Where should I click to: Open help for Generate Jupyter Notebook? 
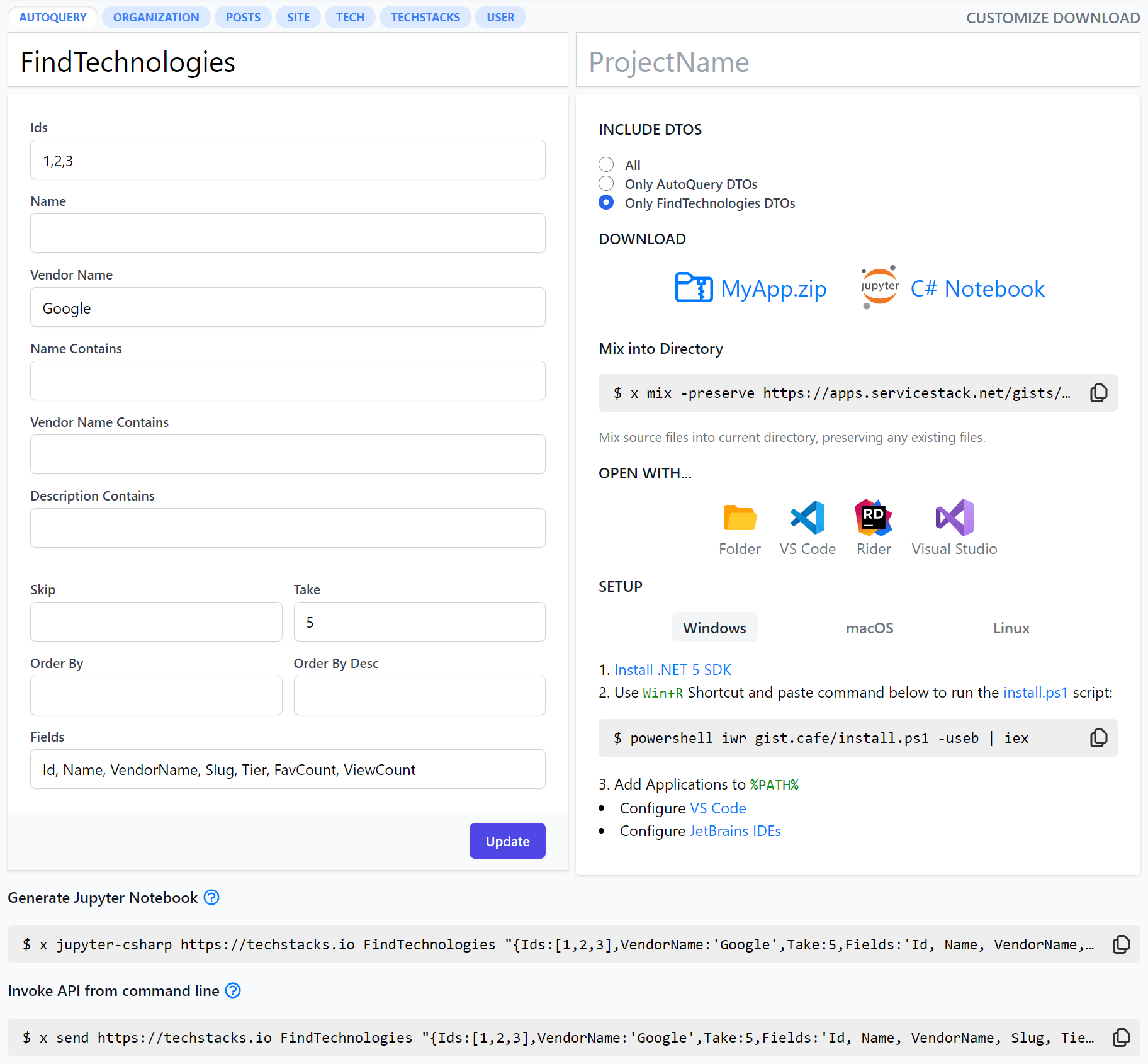(212, 897)
